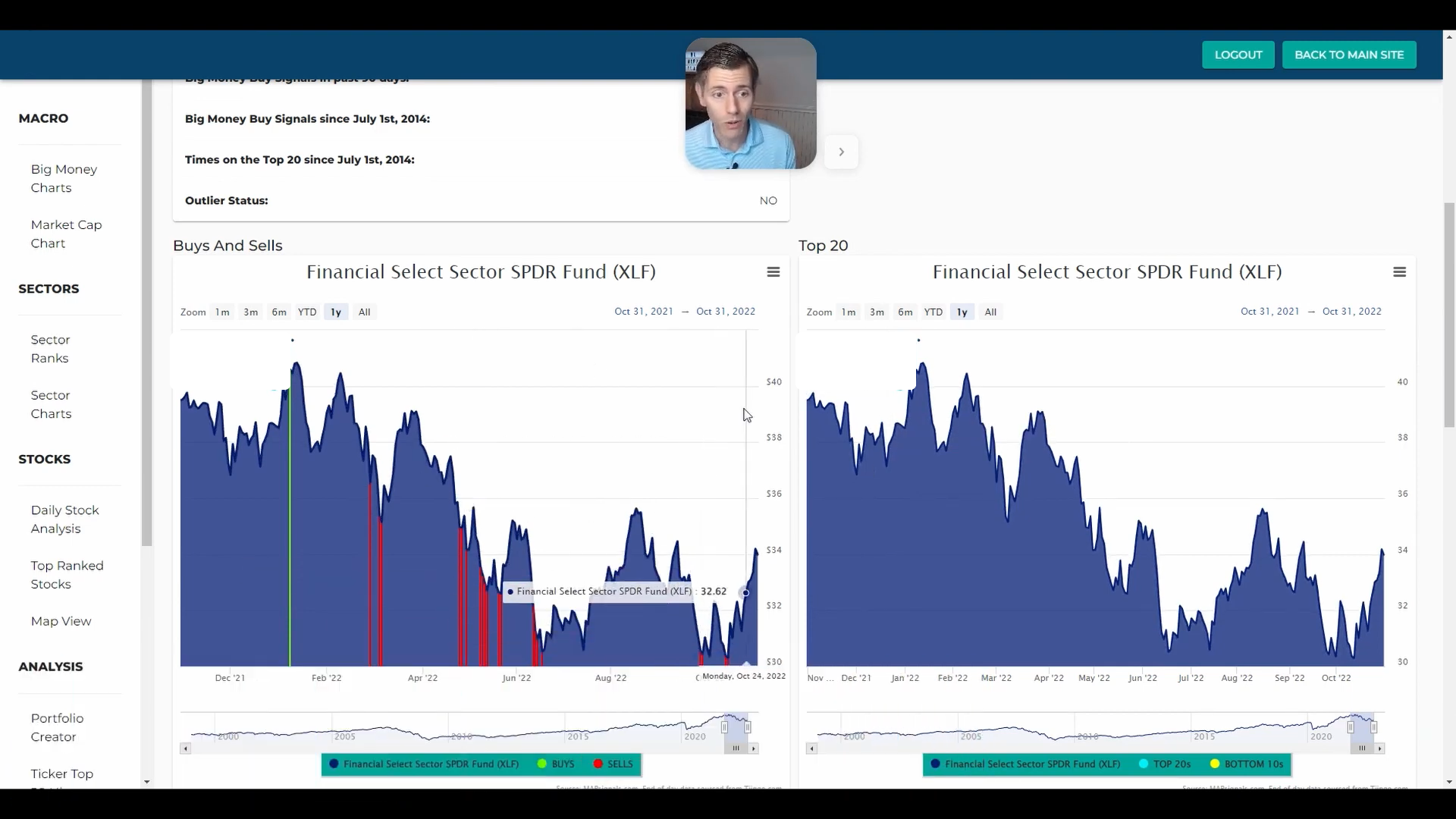Image resolution: width=1456 pixels, height=819 pixels.
Task: Edit Buys And Sells end date Oct 31, 2022
Action: tap(726, 312)
